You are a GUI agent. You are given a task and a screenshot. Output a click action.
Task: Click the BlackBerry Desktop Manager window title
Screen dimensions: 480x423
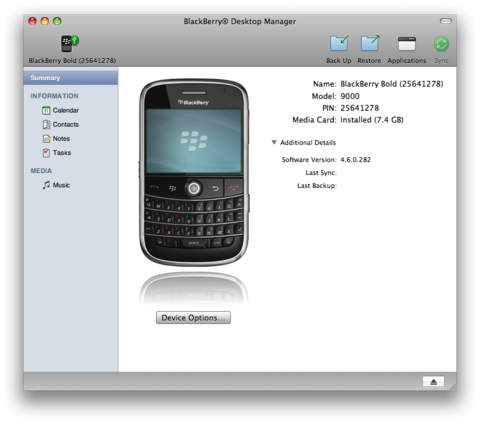tap(240, 21)
